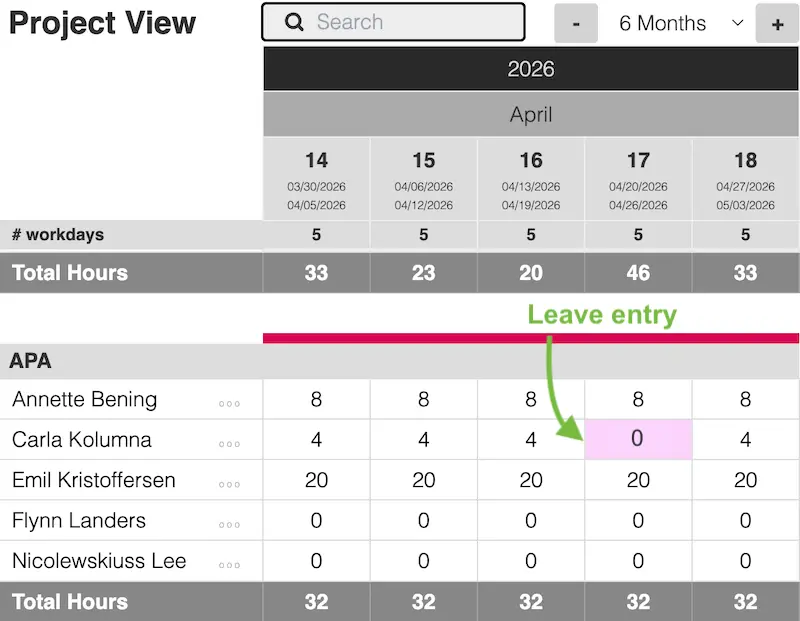Click the Project View heading
800x621 pixels.
coord(102,23)
